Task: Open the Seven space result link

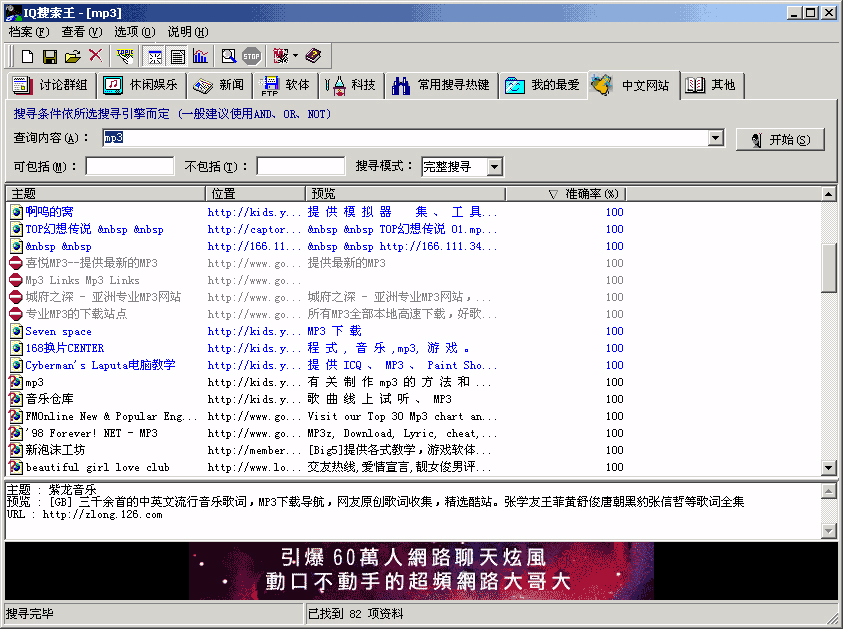Action: click(58, 331)
